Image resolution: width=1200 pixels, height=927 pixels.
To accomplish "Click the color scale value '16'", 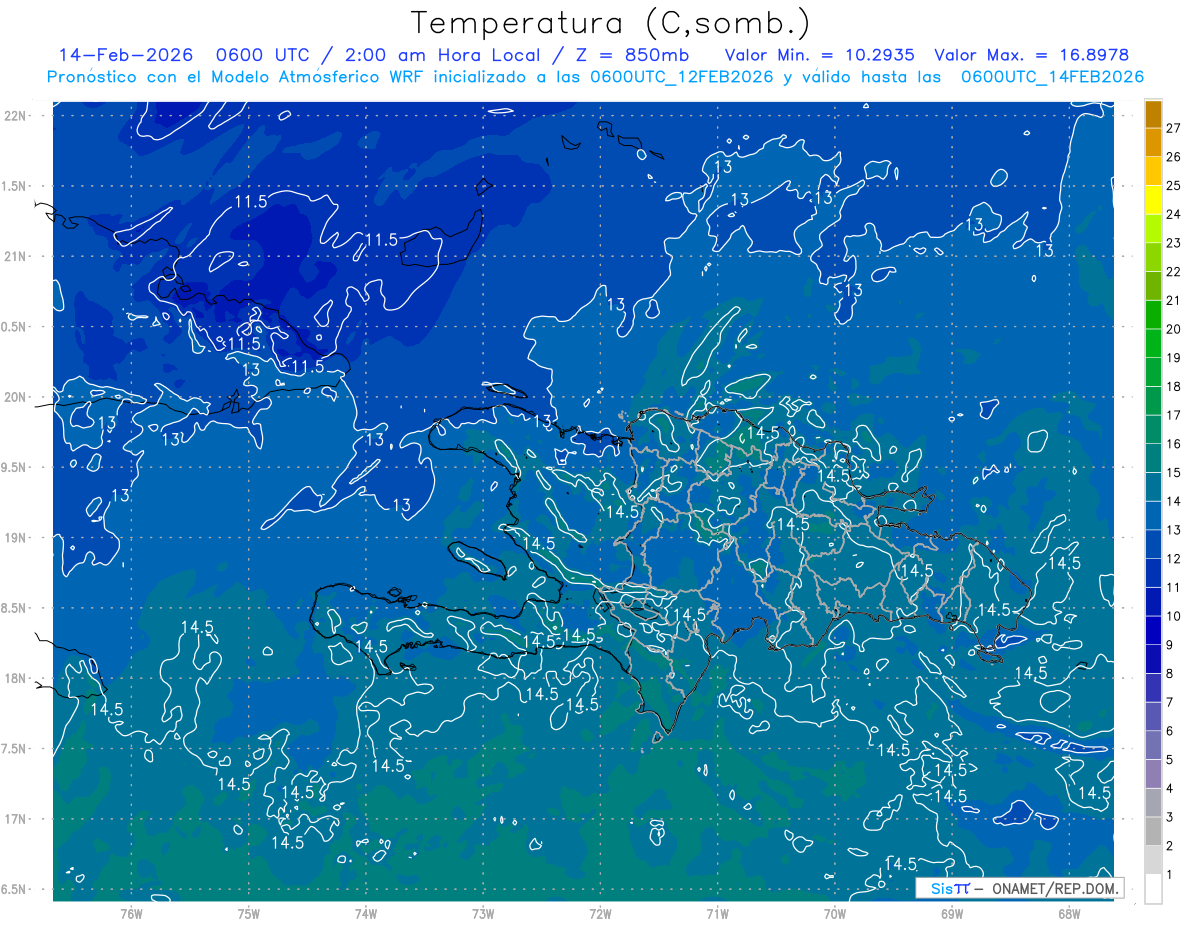I will 1173,444.
